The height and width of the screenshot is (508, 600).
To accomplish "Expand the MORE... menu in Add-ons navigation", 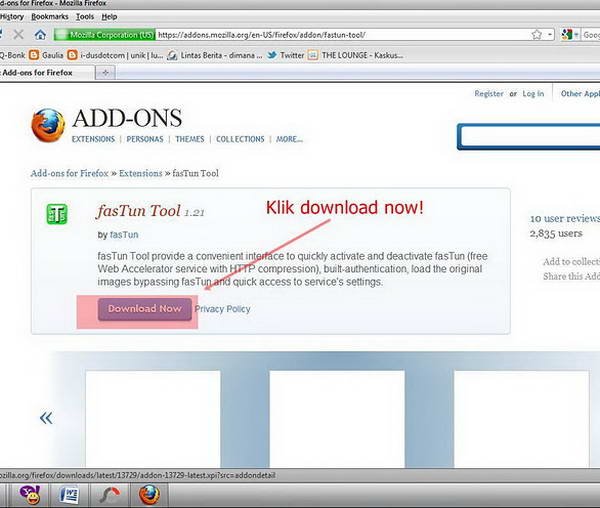I will coord(289,139).
